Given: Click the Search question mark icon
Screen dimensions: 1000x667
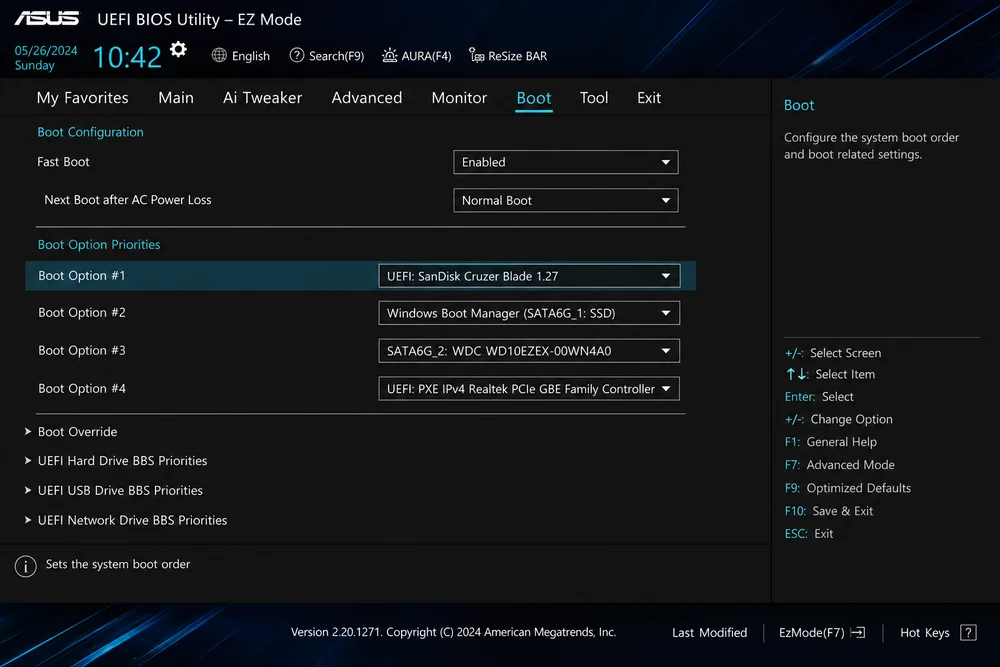Looking at the screenshot, I should pyautogui.click(x=297, y=55).
